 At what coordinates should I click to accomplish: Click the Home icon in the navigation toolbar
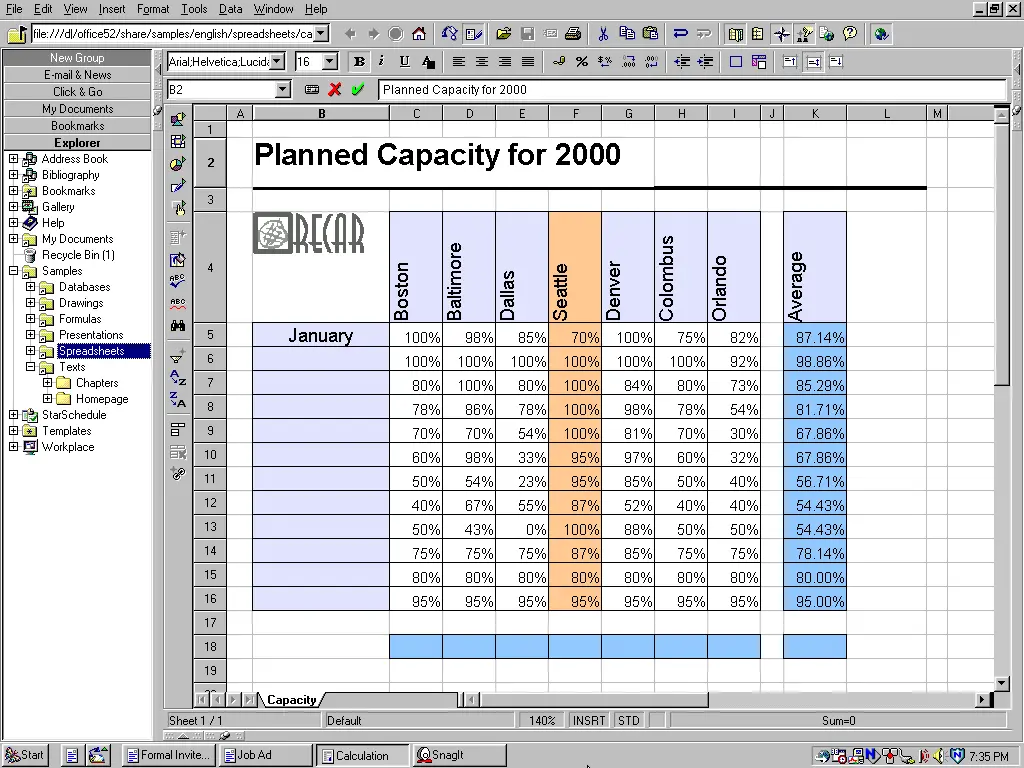pos(419,34)
